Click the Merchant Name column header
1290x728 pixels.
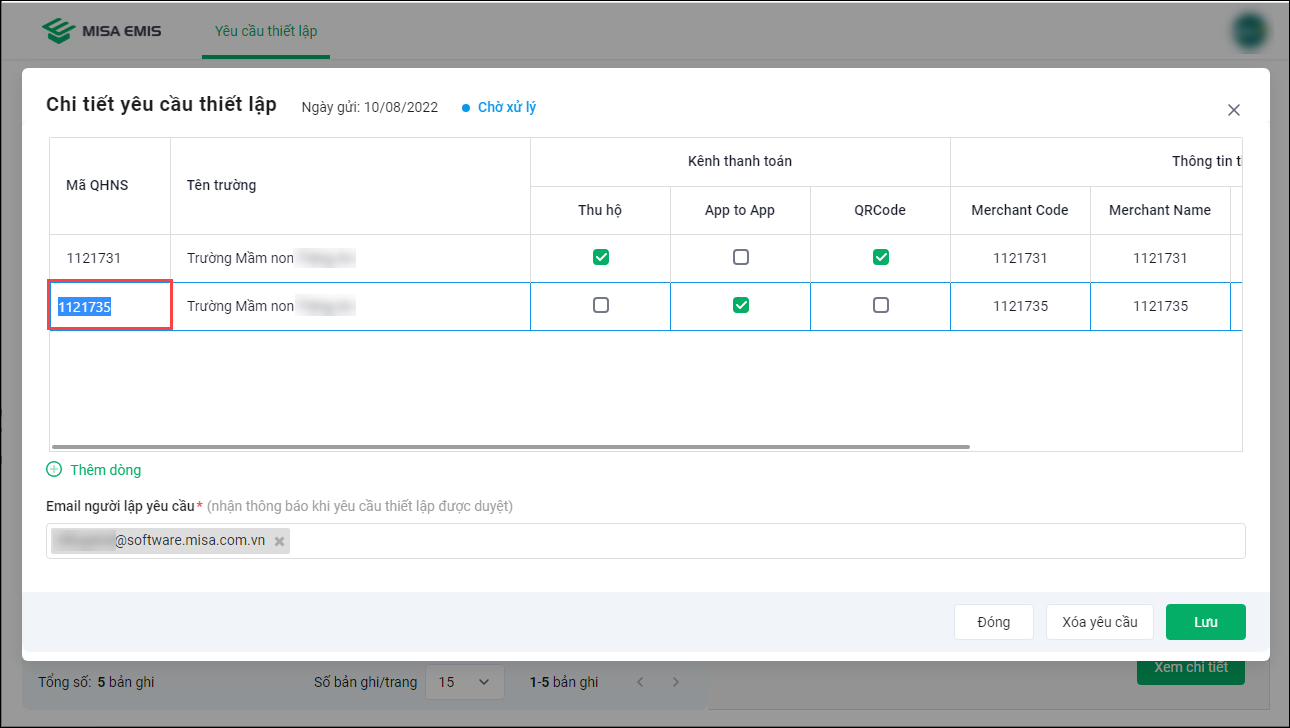pos(1160,210)
